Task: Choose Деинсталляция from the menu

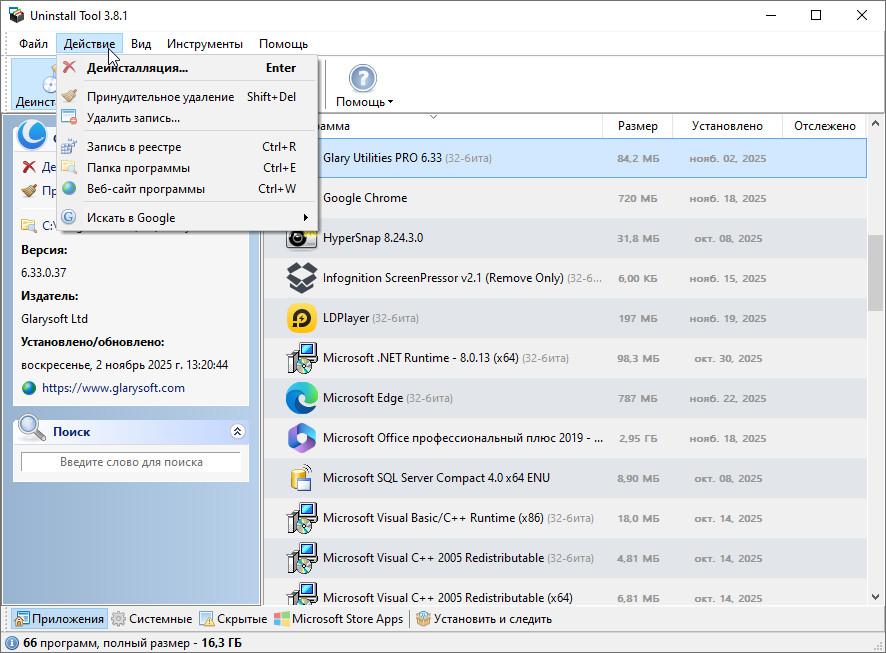Action: (137, 68)
